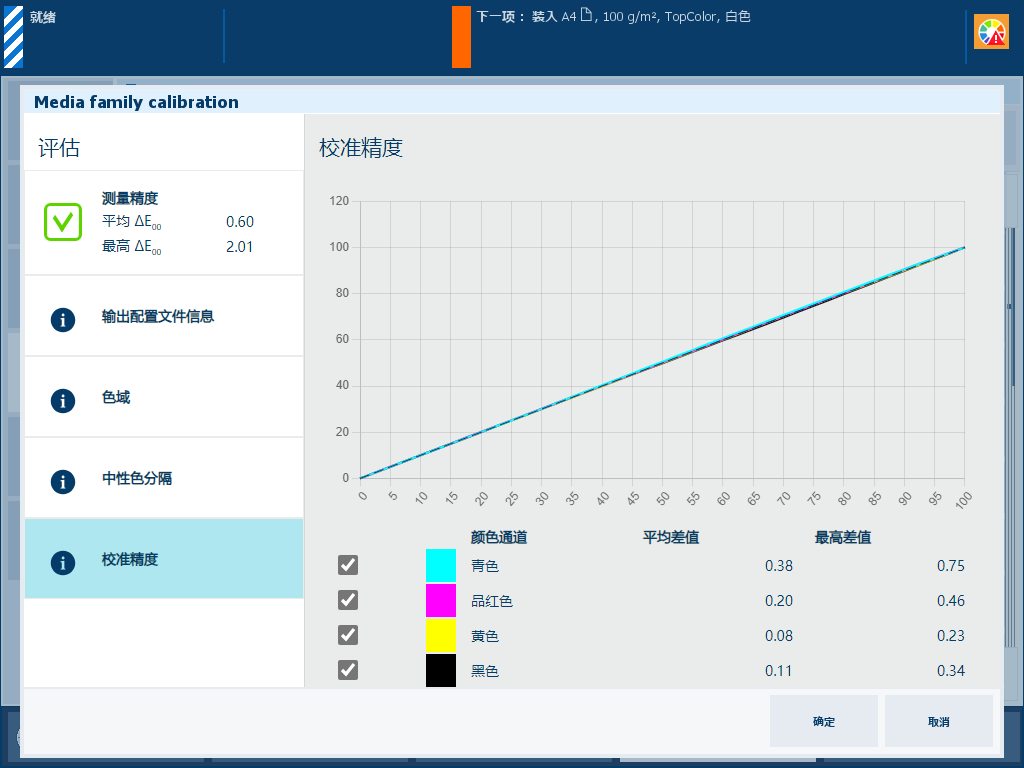Screen dimensions: 1024x768
Task: Open the 测量精度 evaluation item
Action: coord(164,223)
